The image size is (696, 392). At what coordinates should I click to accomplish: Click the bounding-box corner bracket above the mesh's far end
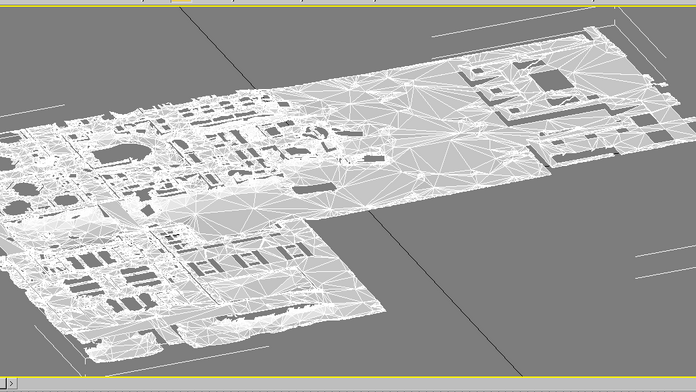615,22
